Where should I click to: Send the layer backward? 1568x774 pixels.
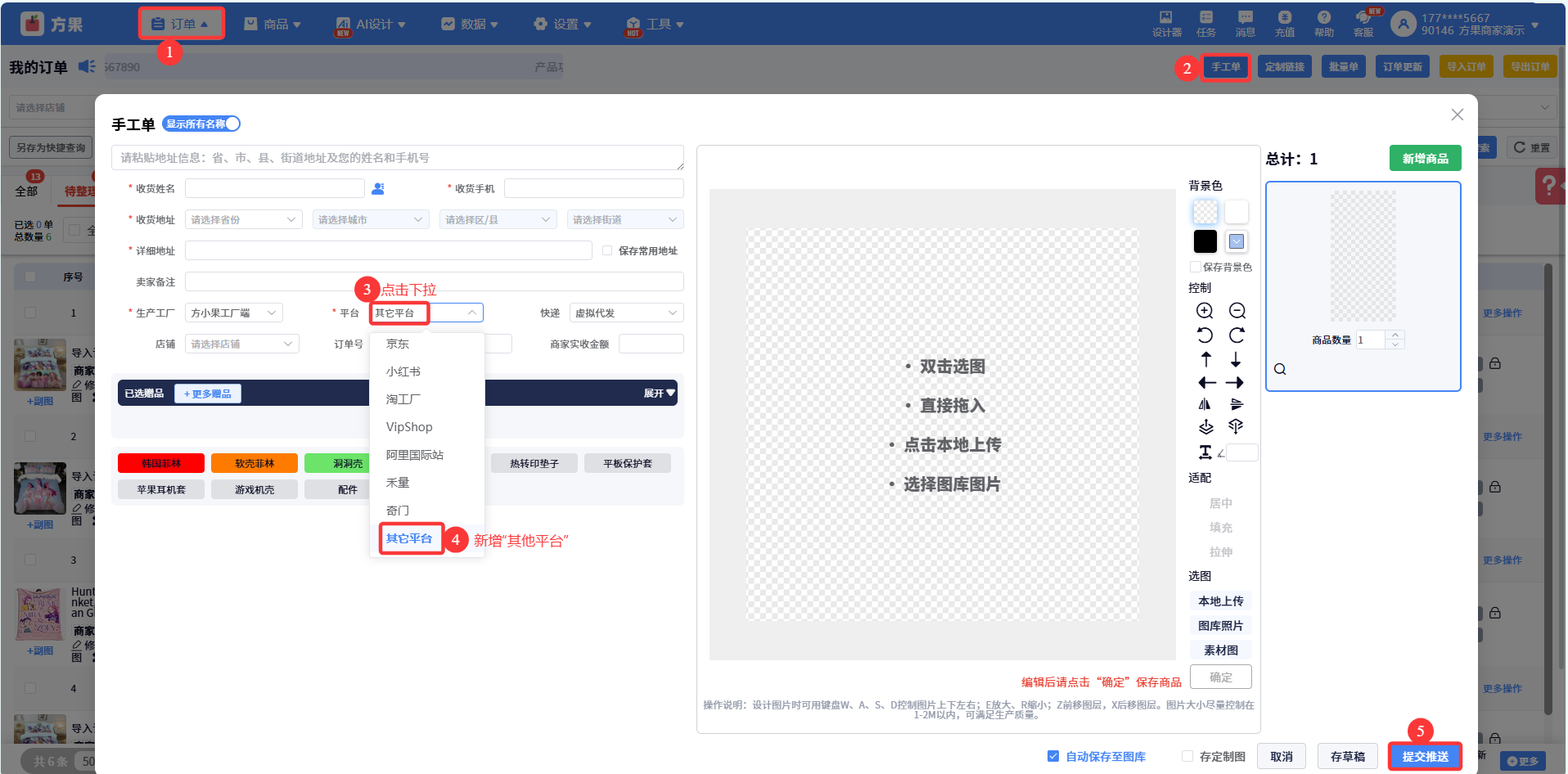pos(1236,427)
